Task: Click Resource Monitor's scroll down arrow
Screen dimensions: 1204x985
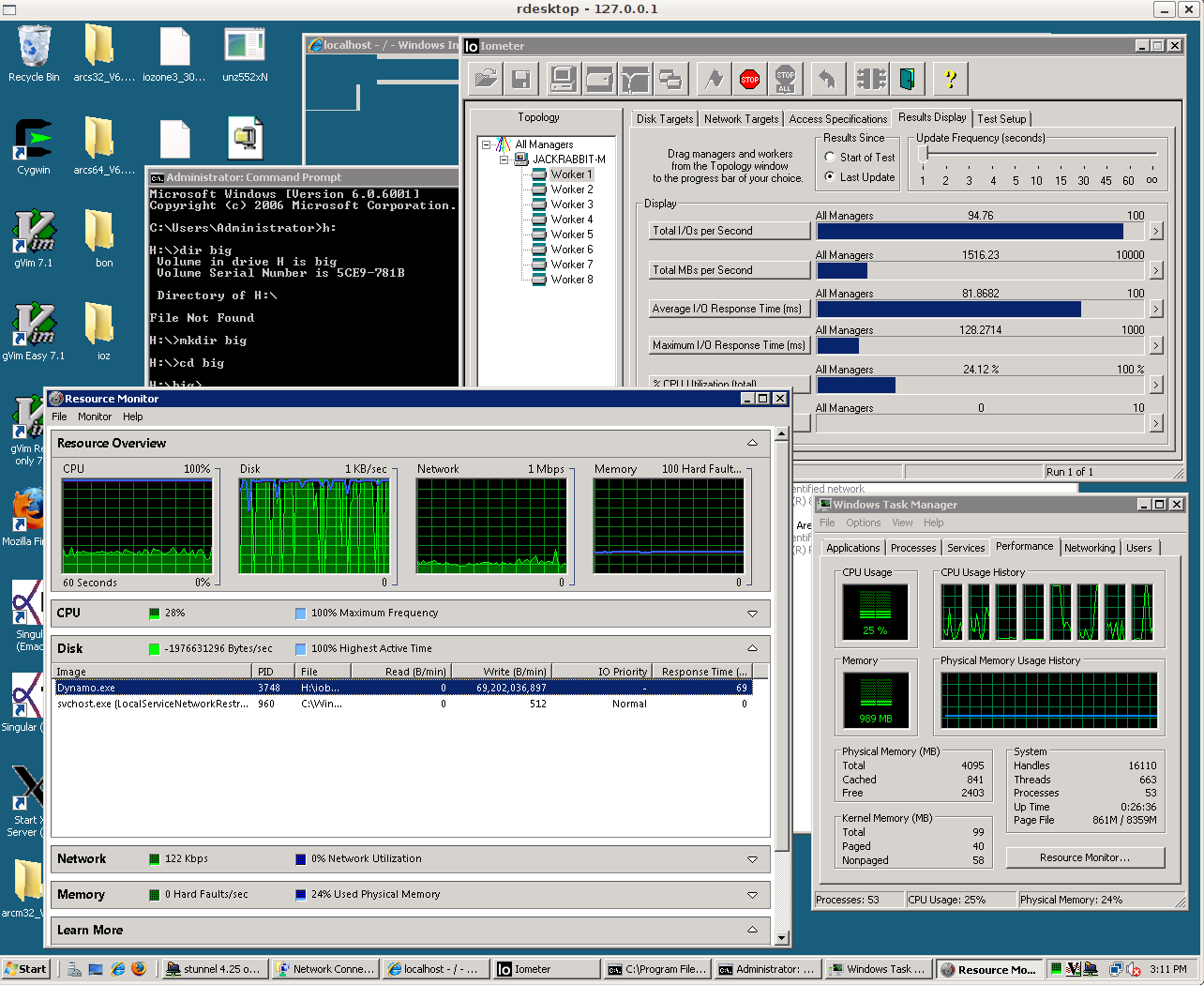Action: tap(781, 937)
